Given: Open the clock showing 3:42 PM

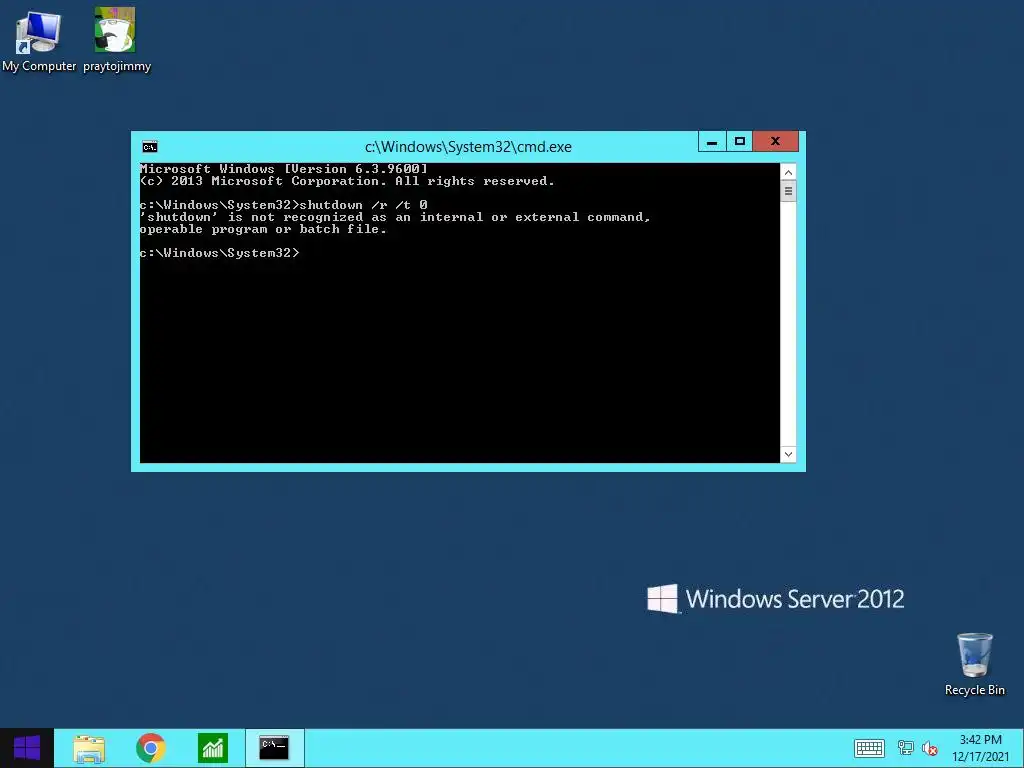Looking at the screenshot, I should (980, 748).
